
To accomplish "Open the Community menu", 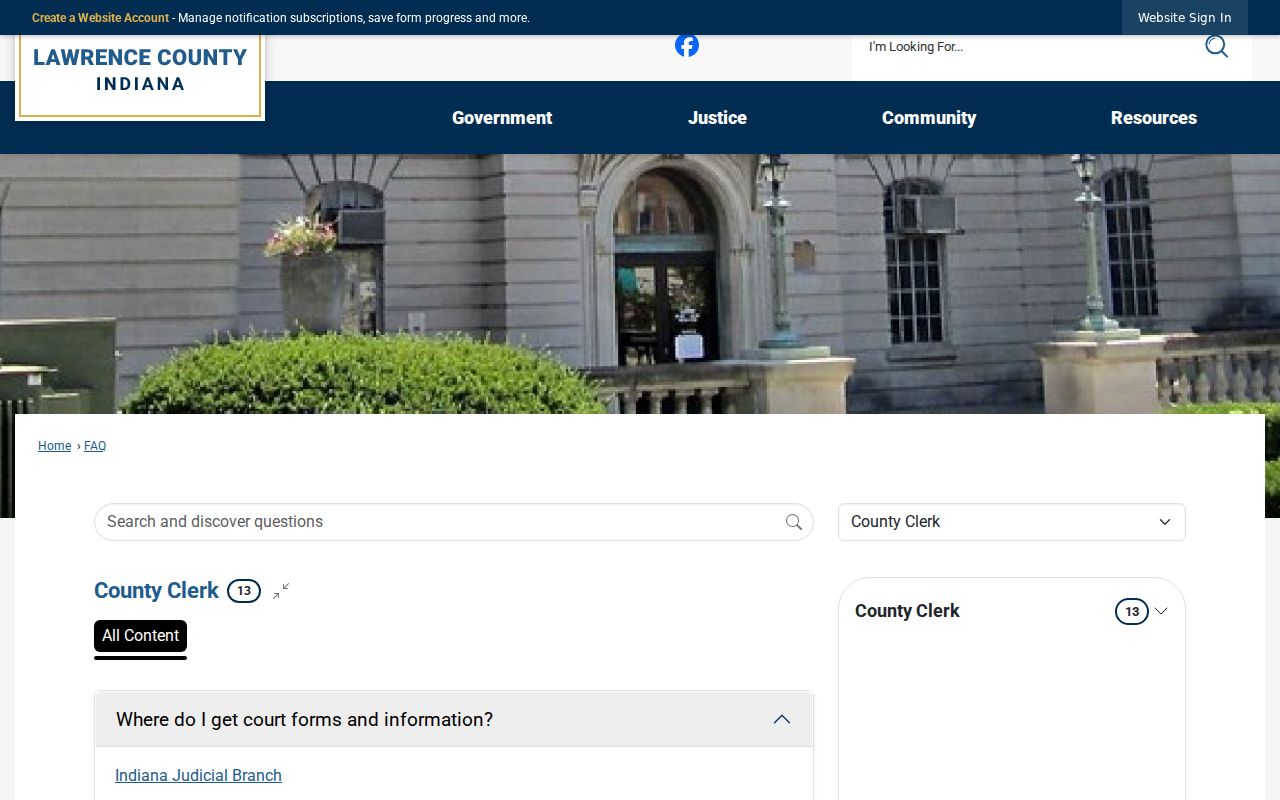I will pyautogui.click(x=929, y=118).
